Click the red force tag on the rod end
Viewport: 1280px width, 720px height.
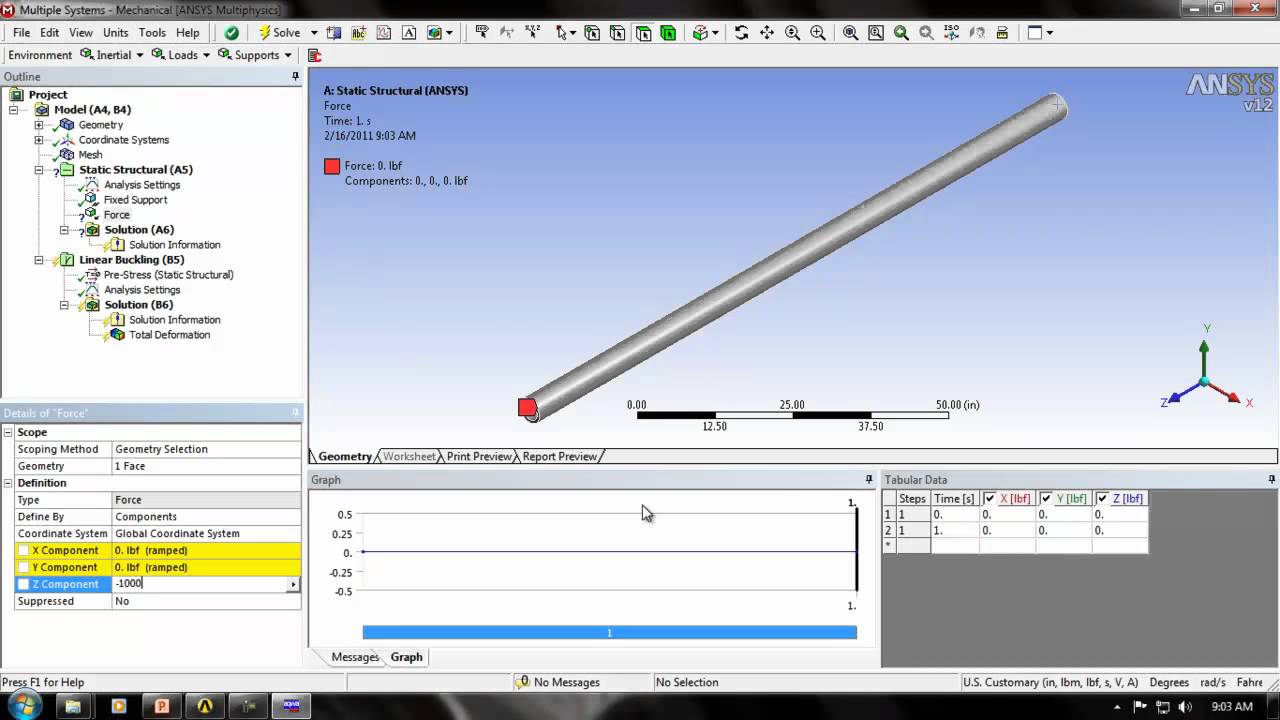[527, 407]
